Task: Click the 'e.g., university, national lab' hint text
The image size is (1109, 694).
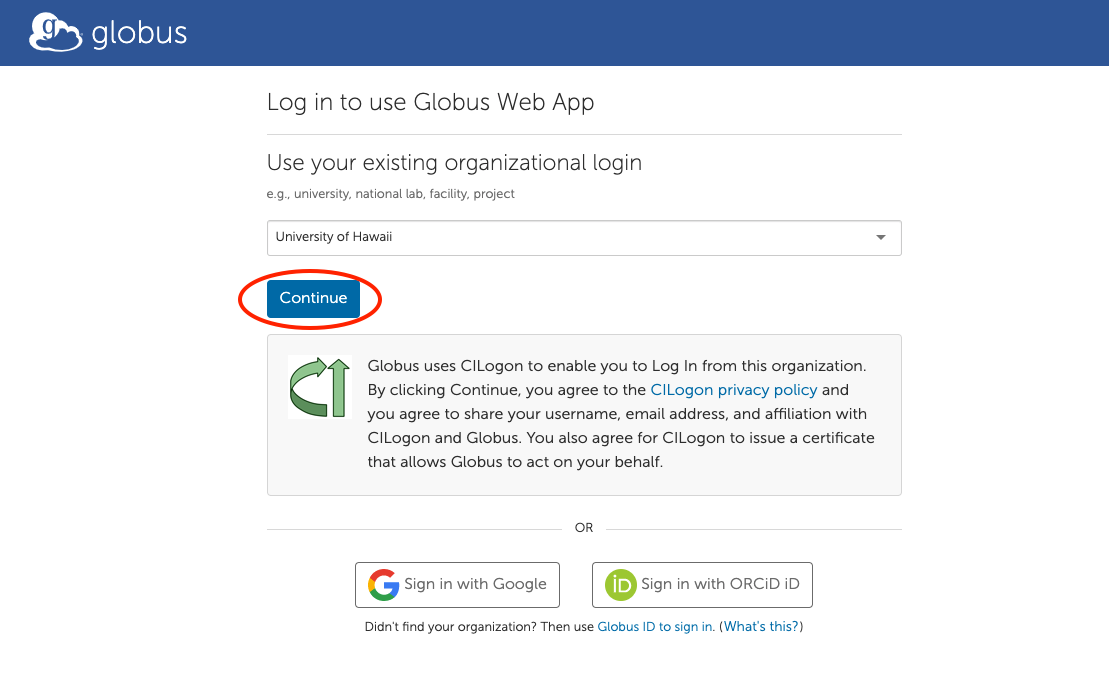Action: 390,194
